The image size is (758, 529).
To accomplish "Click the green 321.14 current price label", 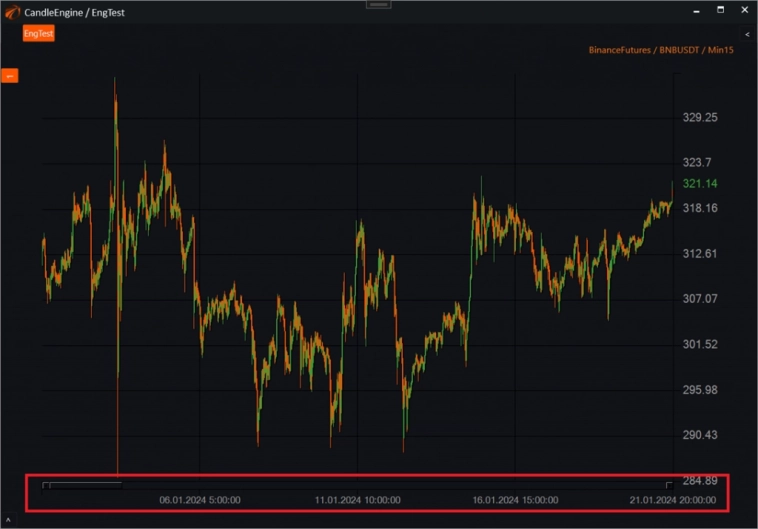I will 700,184.
